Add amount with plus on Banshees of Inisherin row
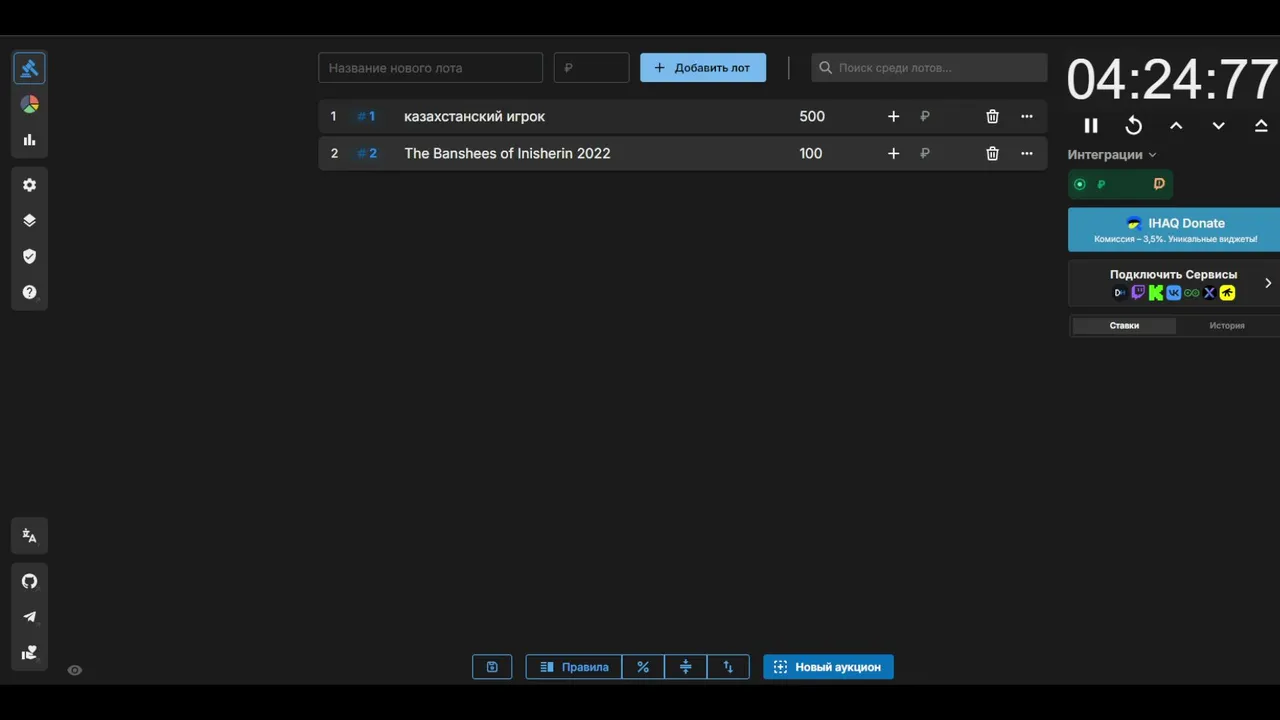Image resolution: width=1280 pixels, height=720 pixels. pyautogui.click(x=894, y=154)
